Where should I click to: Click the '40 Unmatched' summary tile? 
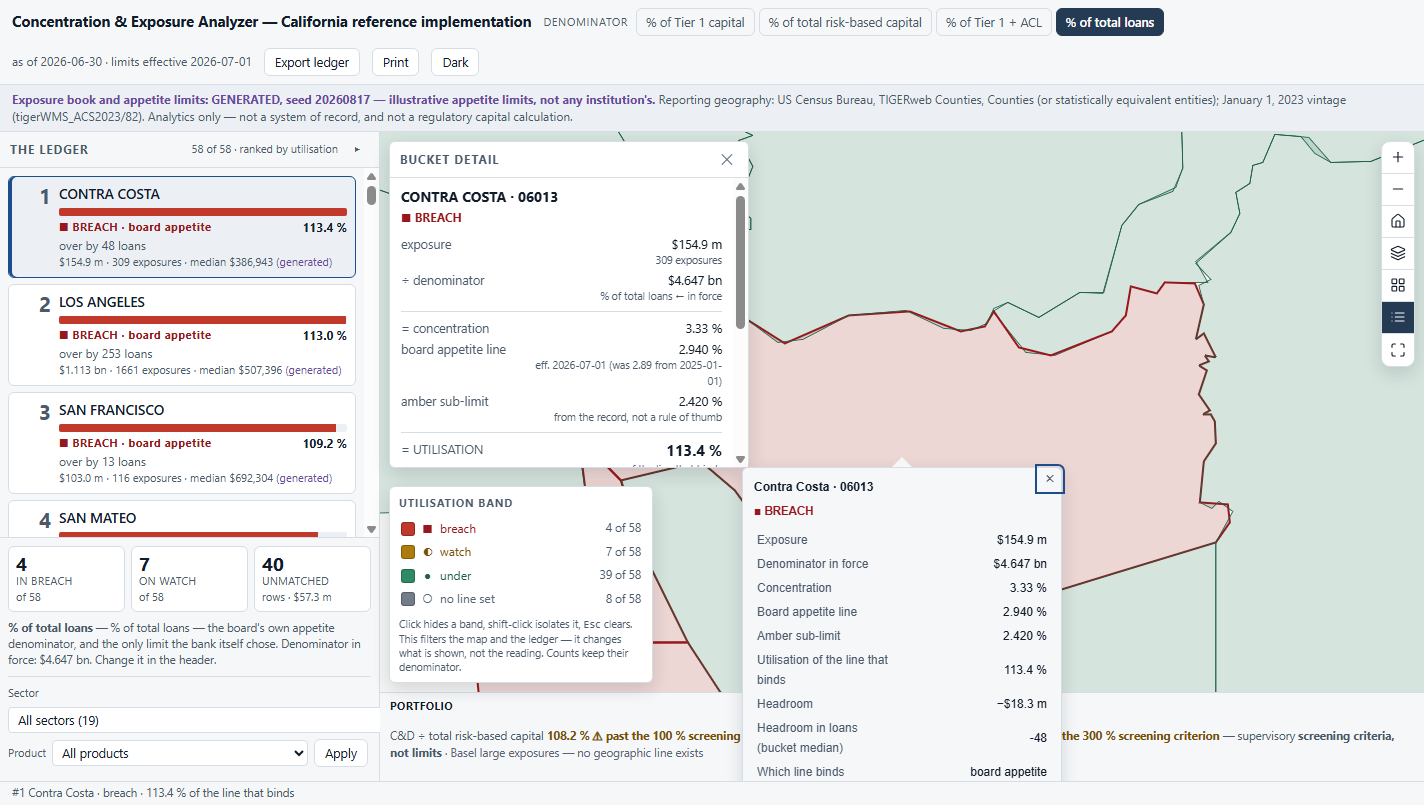click(312, 579)
